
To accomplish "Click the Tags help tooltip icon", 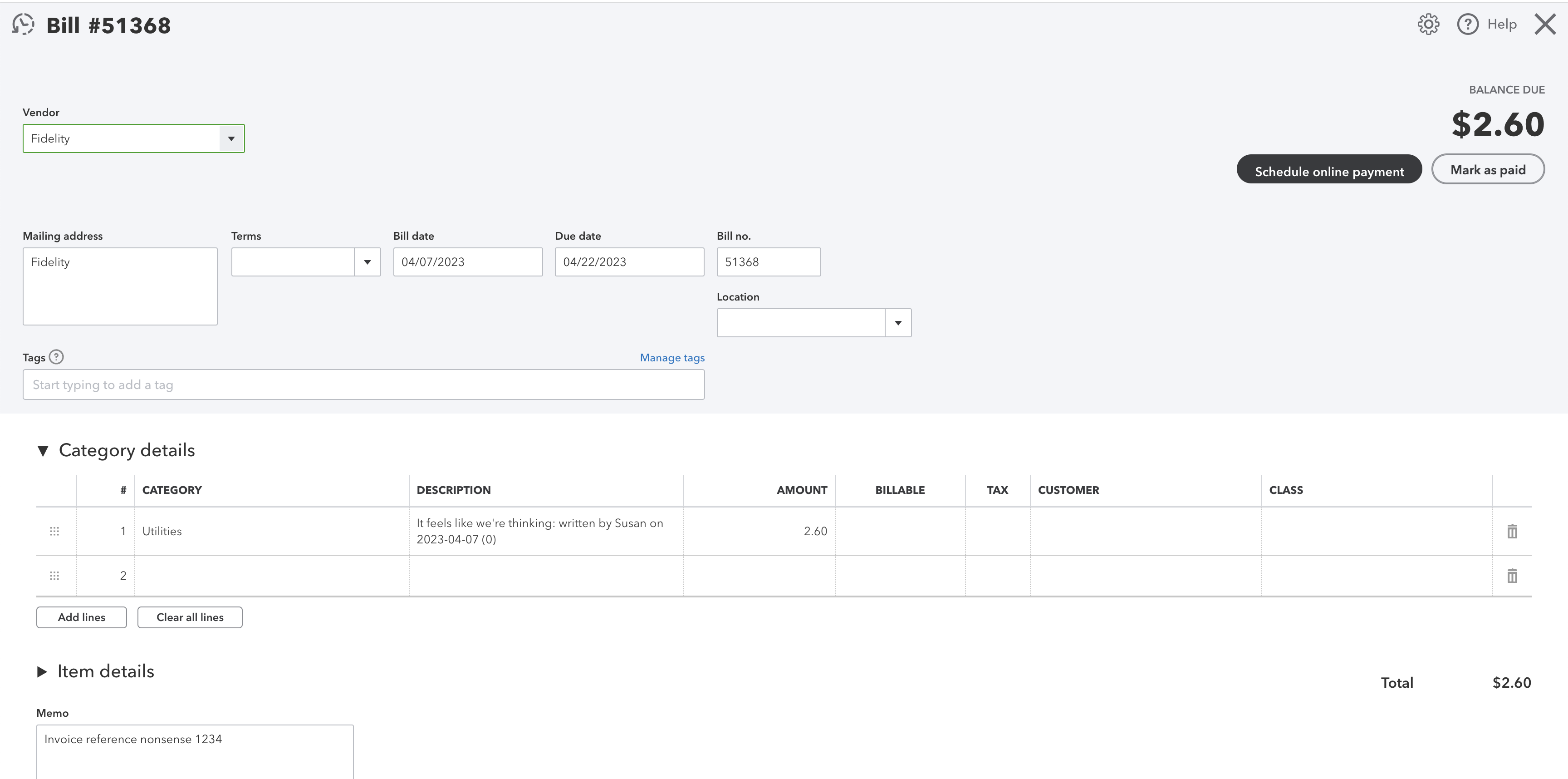I will [x=56, y=357].
